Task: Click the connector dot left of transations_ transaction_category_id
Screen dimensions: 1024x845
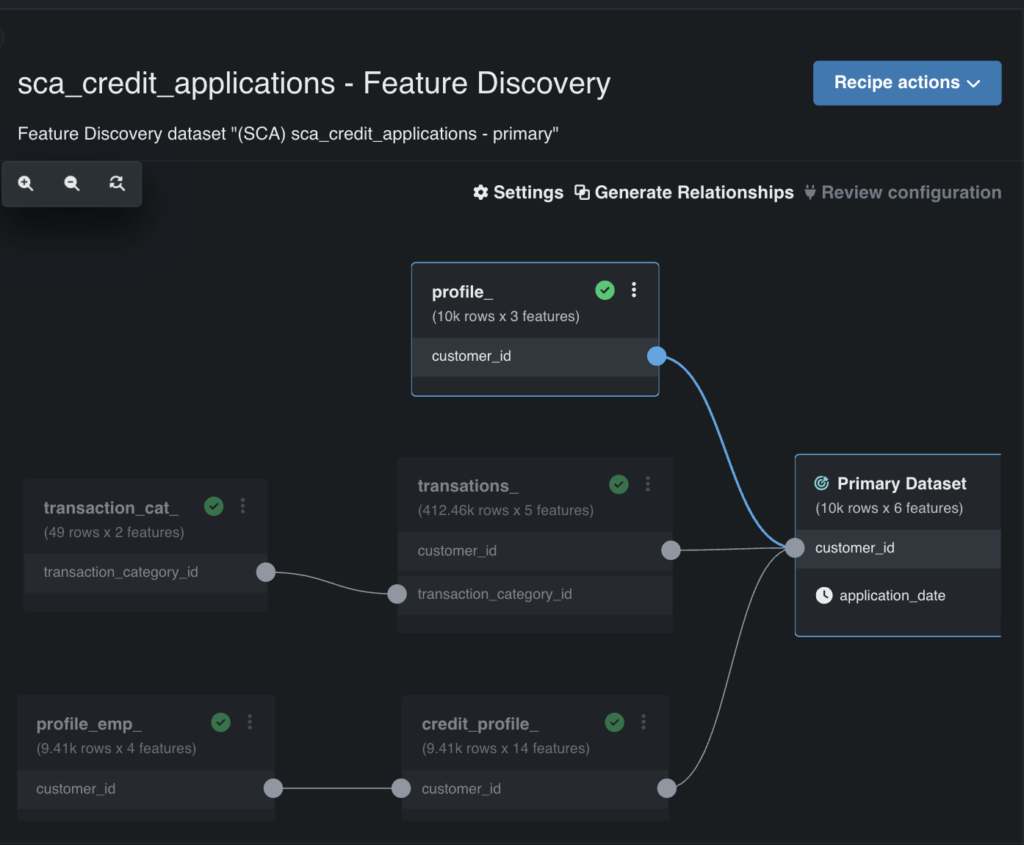Action: click(x=397, y=594)
